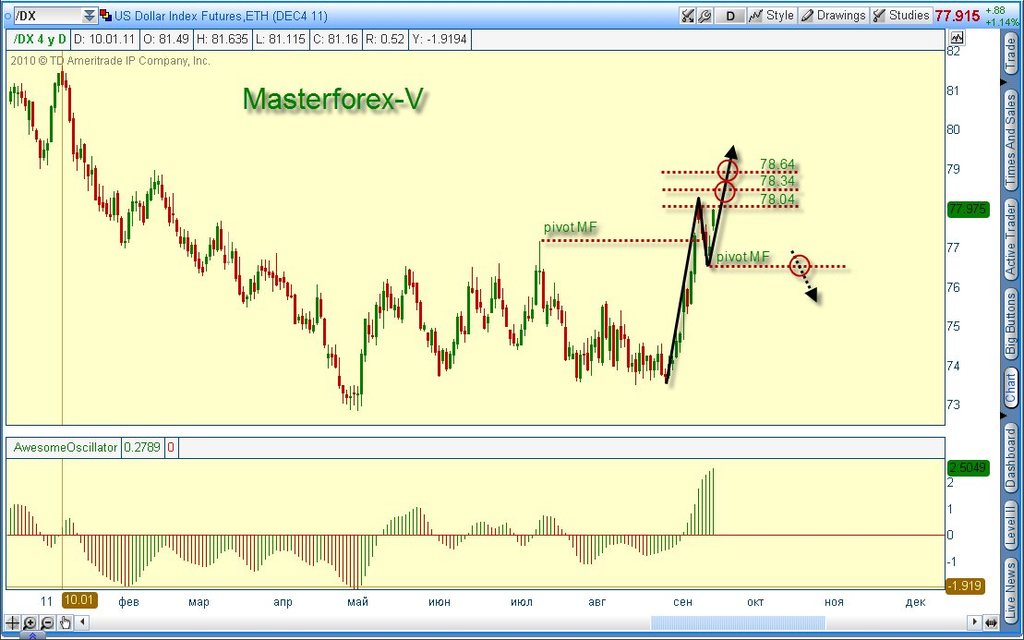
Task: Click the zoom in magnifier icon
Action: coord(30,622)
